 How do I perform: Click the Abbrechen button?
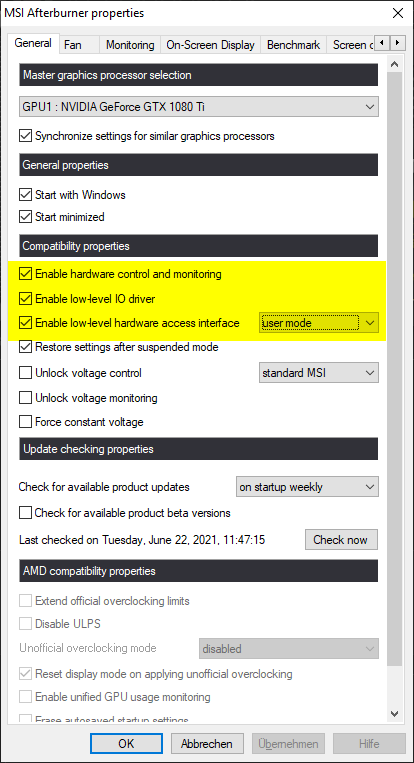click(207, 744)
